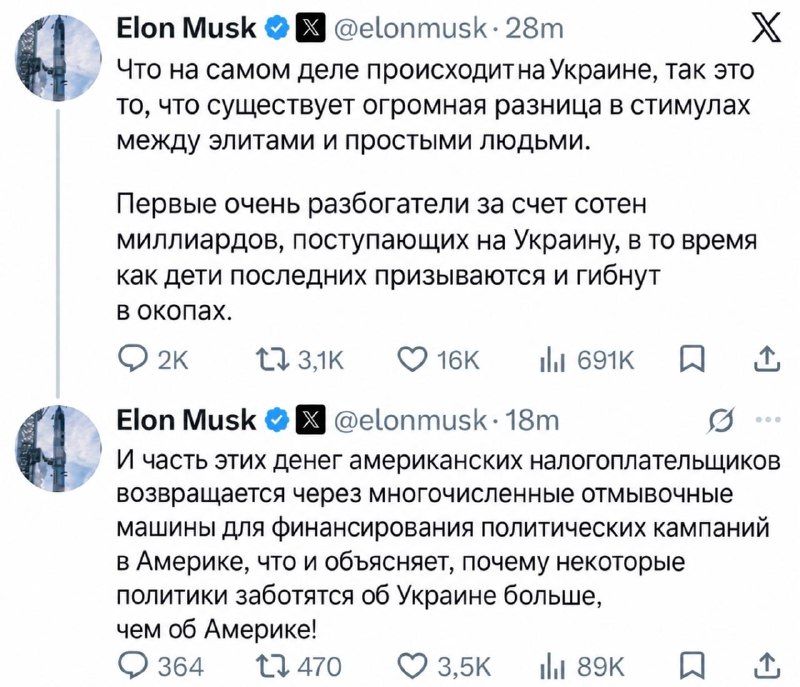This screenshot has height=687, width=800.
Task: View analytics showing 89K views
Action: (x=582, y=666)
